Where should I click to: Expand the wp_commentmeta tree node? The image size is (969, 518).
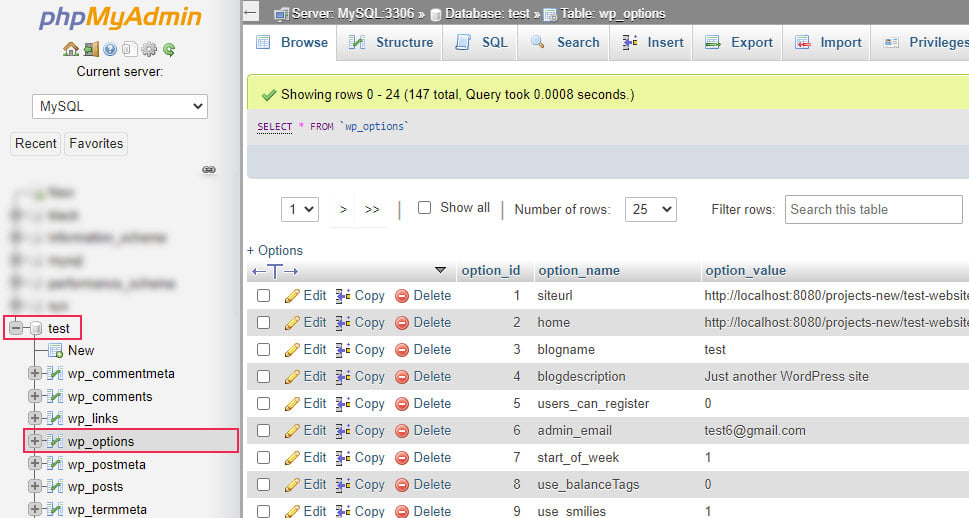[35, 373]
